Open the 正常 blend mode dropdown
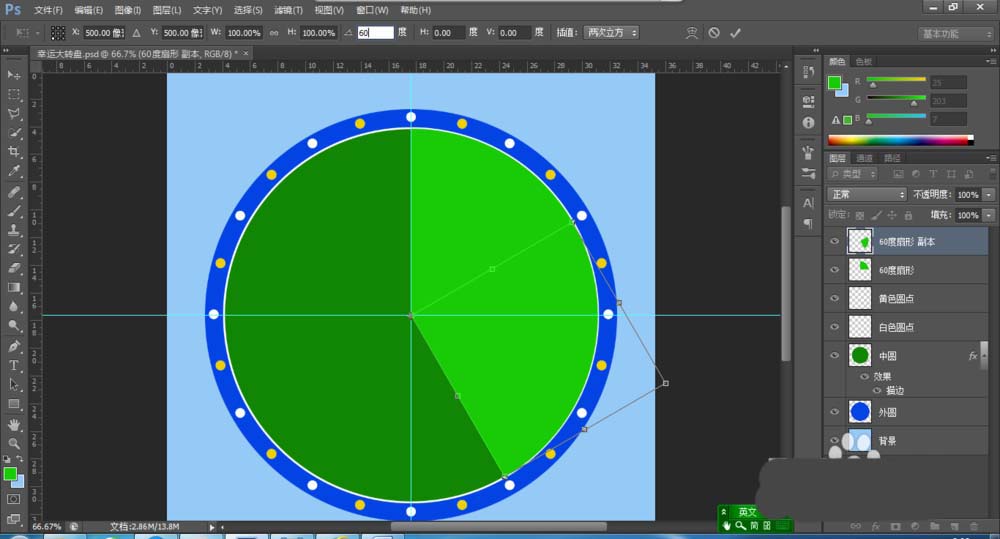The image size is (1000, 539). pyautogui.click(x=867, y=195)
